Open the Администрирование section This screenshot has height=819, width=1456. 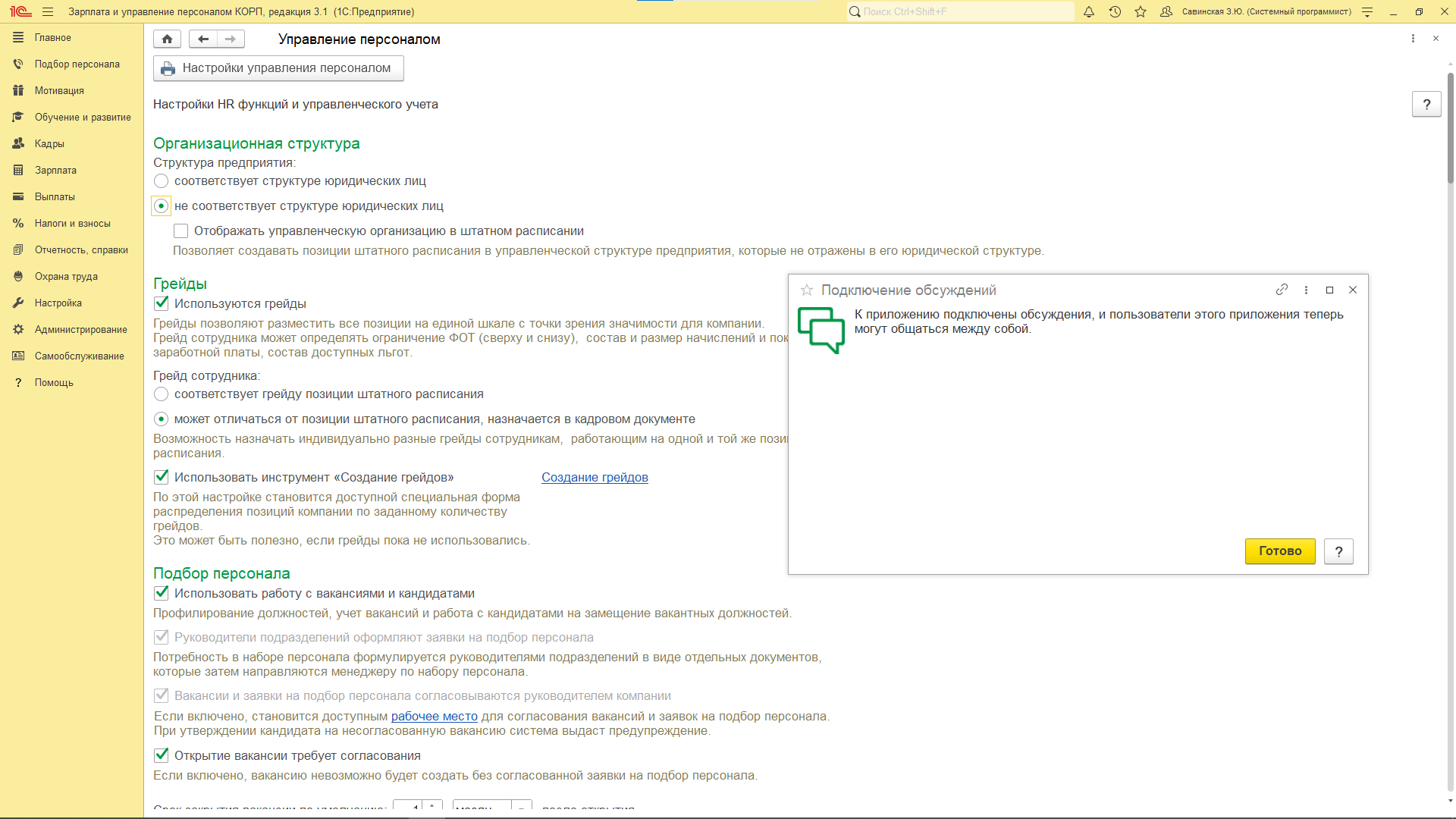80,329
